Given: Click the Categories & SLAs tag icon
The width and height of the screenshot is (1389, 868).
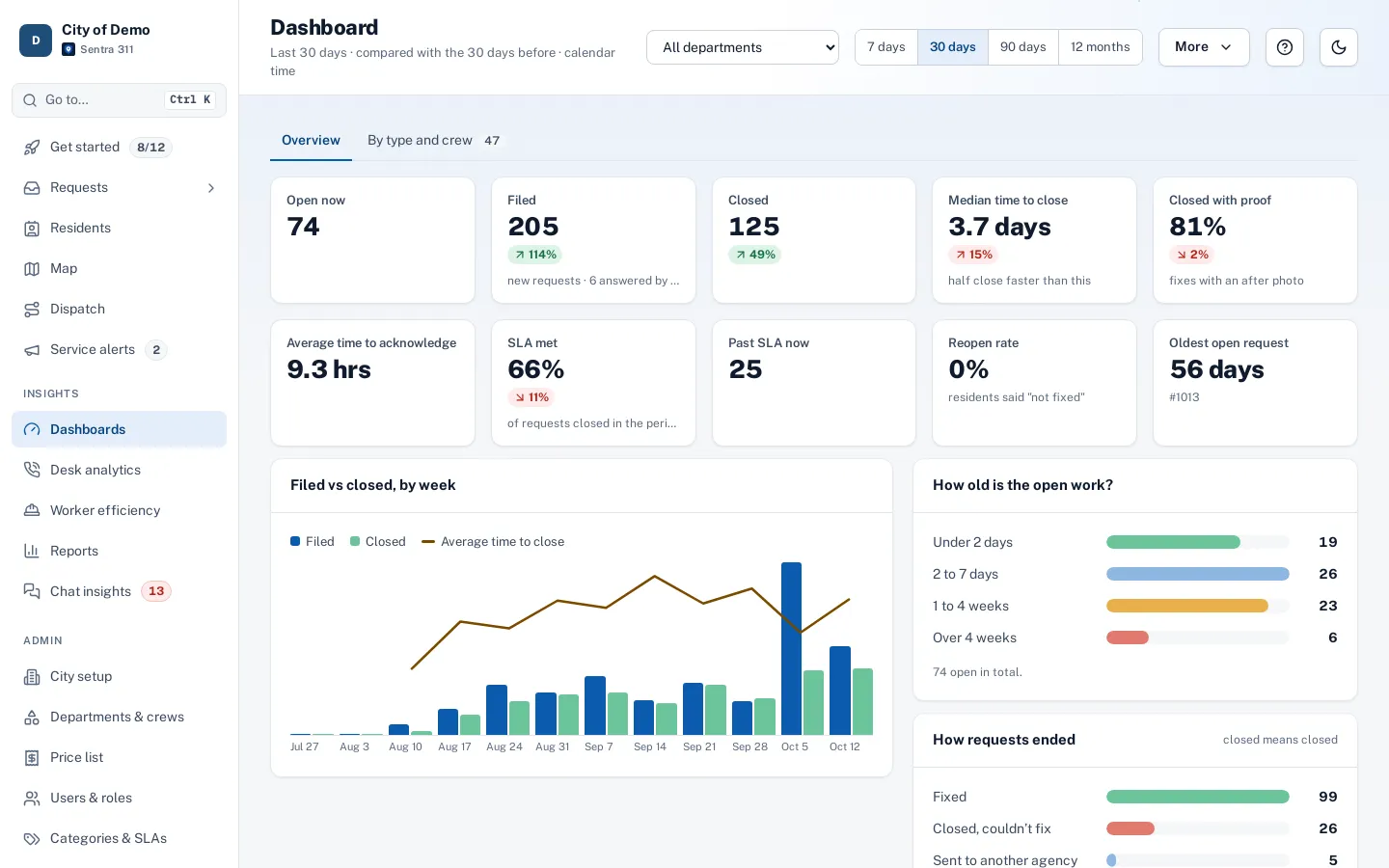Looking at the screenshot, I should point(32,839).
